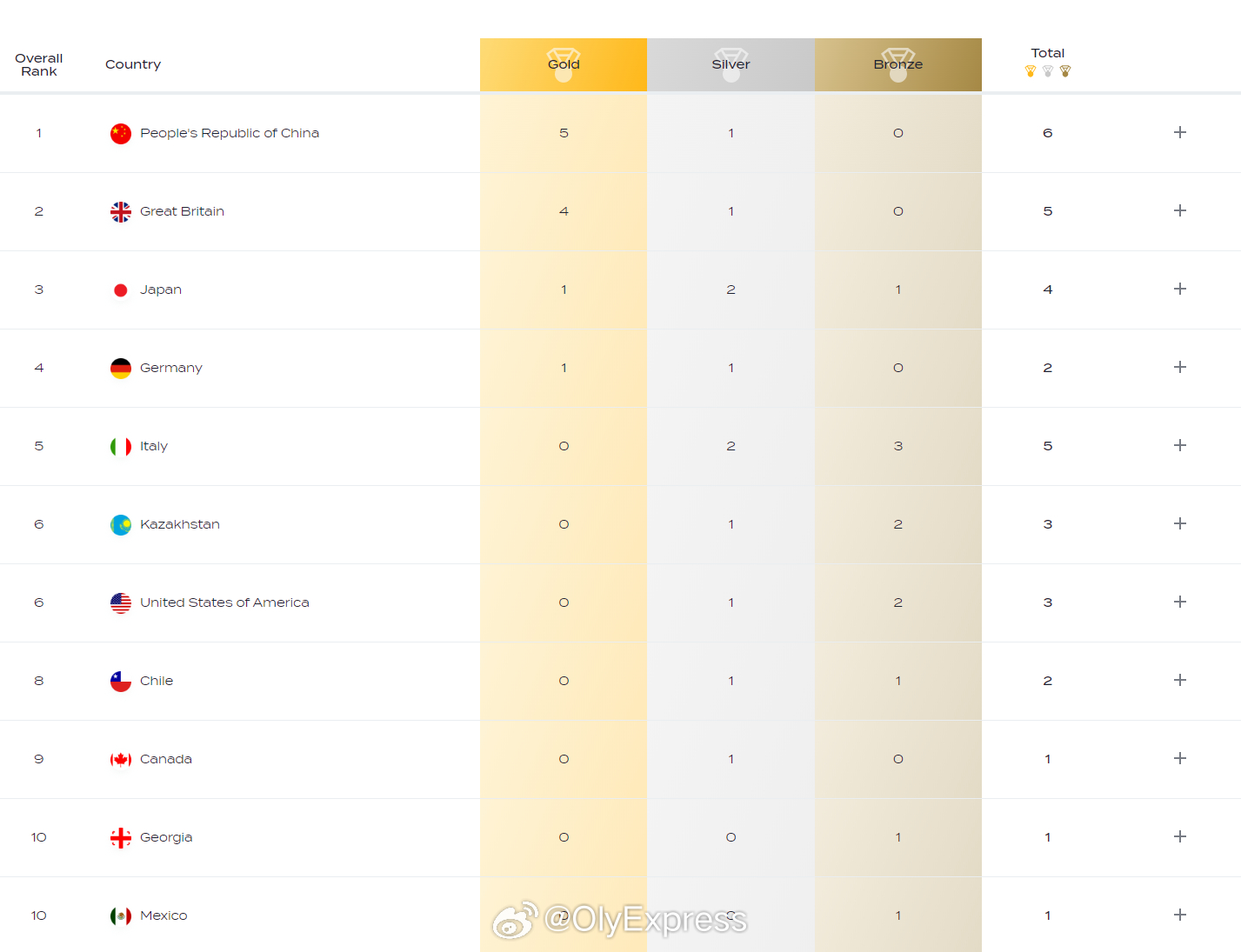Expand the Mexico row with plus
This screenshot has width=1241, height=952.
pos(1180,915)
